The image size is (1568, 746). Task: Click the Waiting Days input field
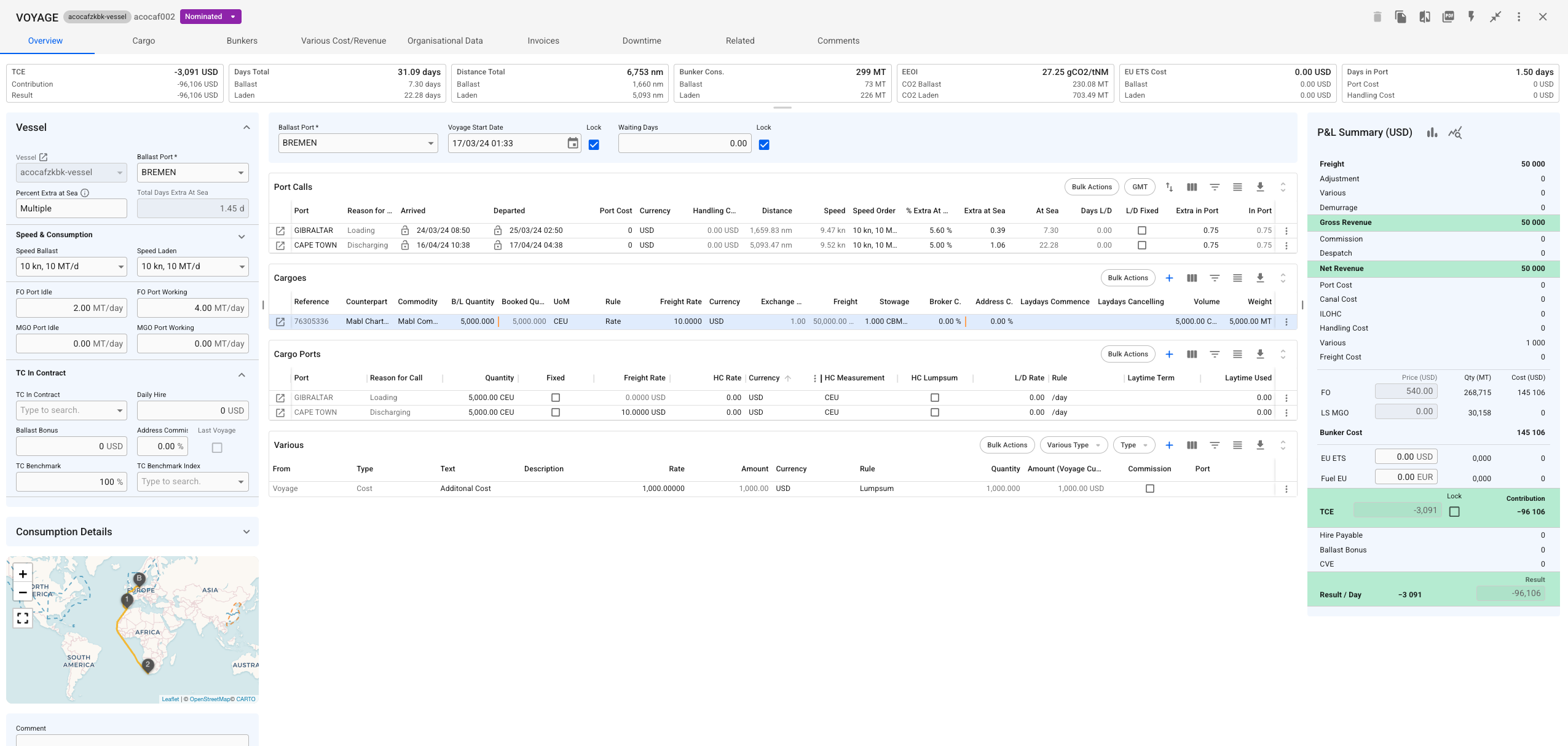(684, 143)
